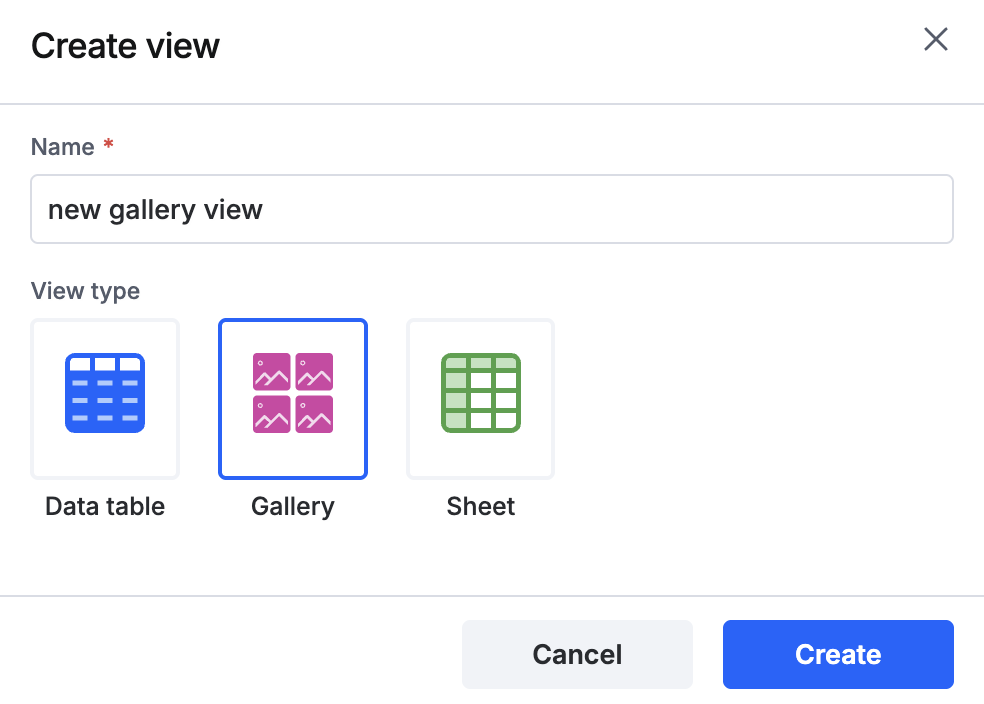Screen dimensions: 984x704
Task: Click the "Name" field label
Action: pyautogui.click(x=63, y=147)
